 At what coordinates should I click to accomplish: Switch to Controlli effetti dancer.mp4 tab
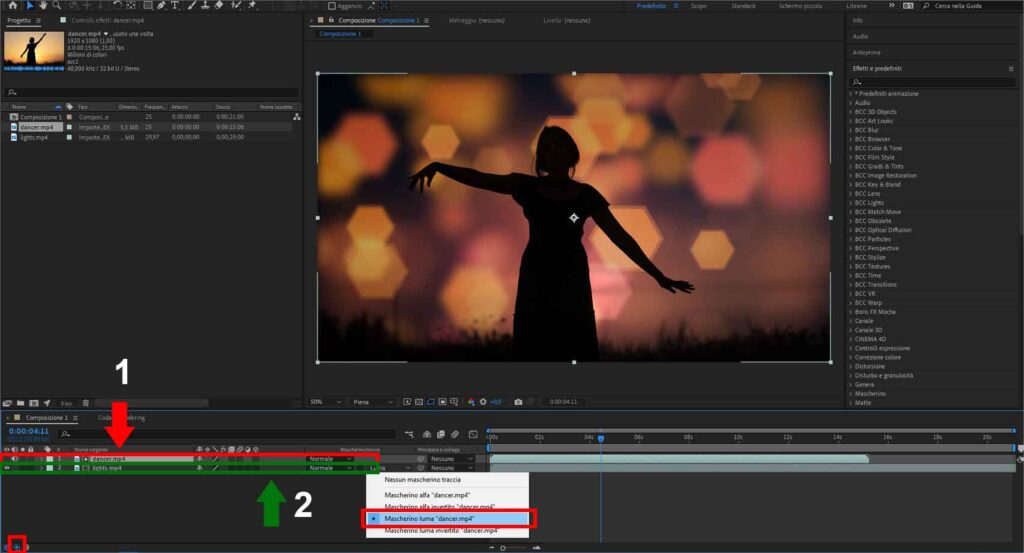108,21
